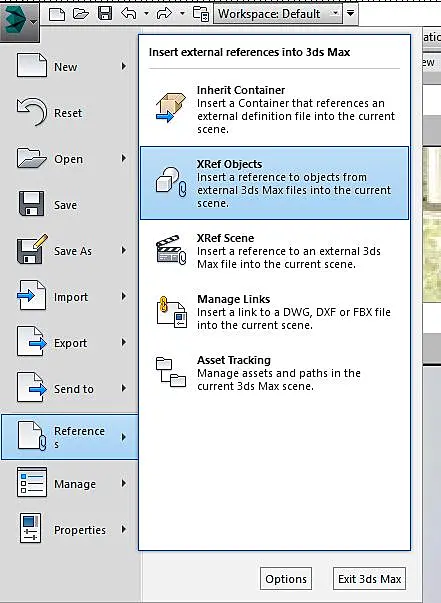Image resolution: width=441 pixels, height=603 pixels.
Task: Open the Redo history dropdown arrow
Action: [182, 14]
